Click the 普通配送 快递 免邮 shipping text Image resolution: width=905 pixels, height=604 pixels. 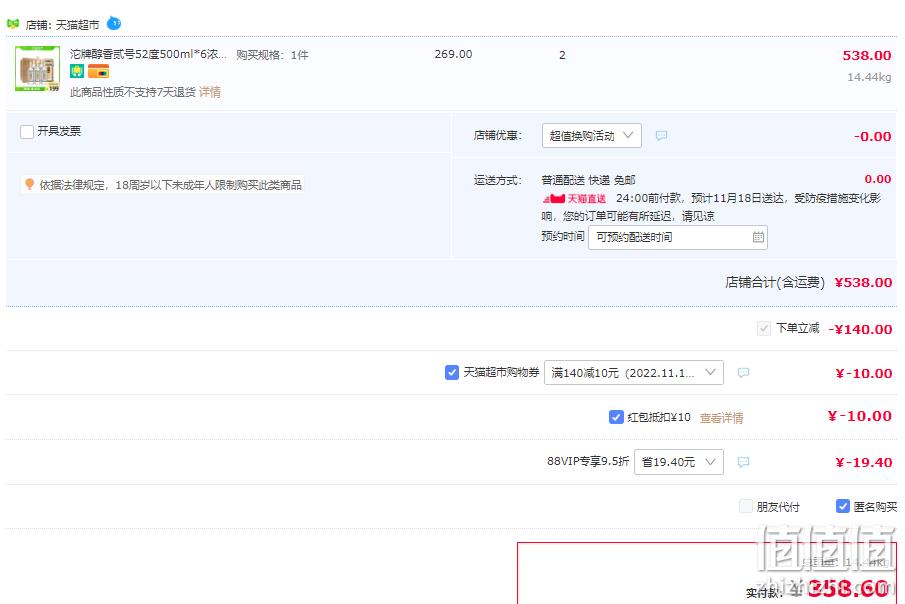(588, 180)
